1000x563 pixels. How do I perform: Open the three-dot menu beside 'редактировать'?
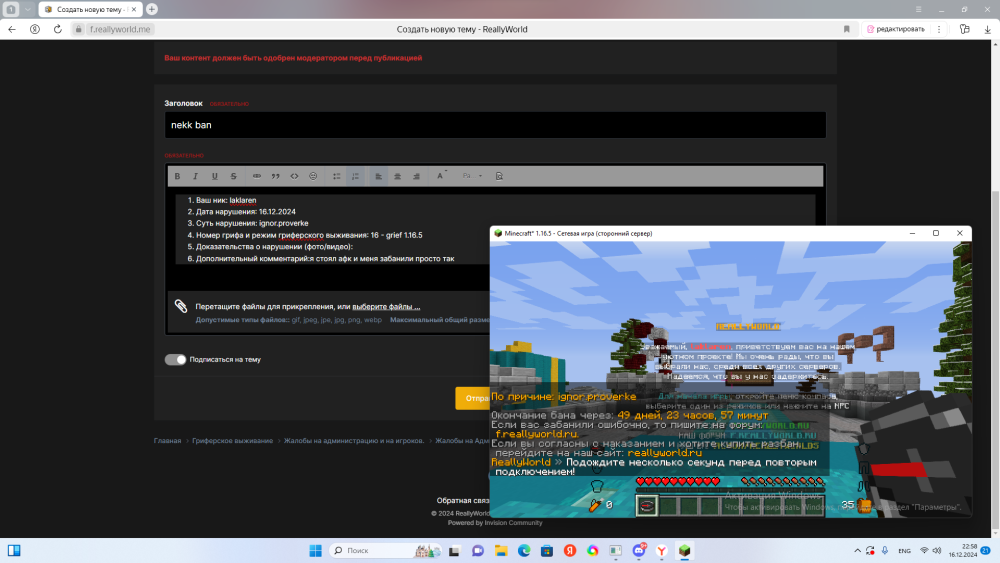[x=939, y=29]
